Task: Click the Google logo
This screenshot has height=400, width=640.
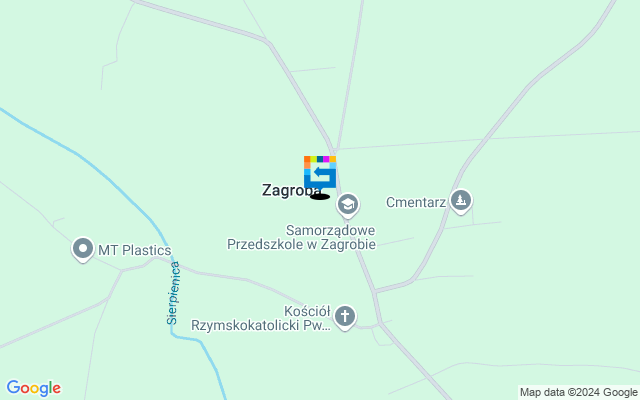Action: [x=33, y=388]
